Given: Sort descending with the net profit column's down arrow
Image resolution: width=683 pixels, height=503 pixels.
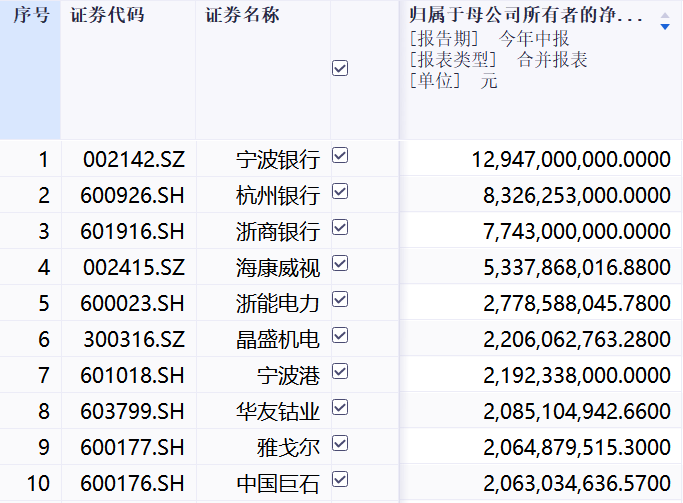Looking at the screenshot, I should click(x=665, y=27).
